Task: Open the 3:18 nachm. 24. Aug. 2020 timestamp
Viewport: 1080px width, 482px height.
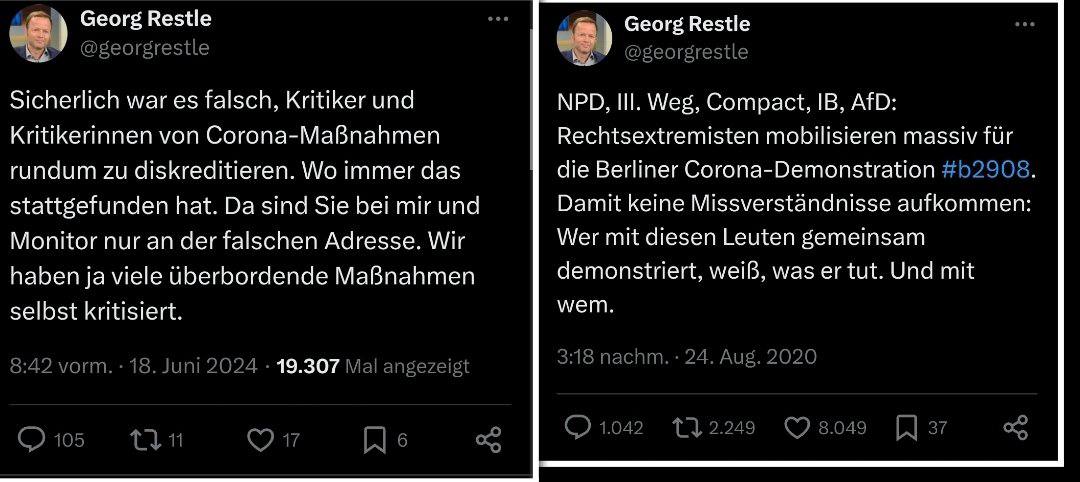Action: 686,356
